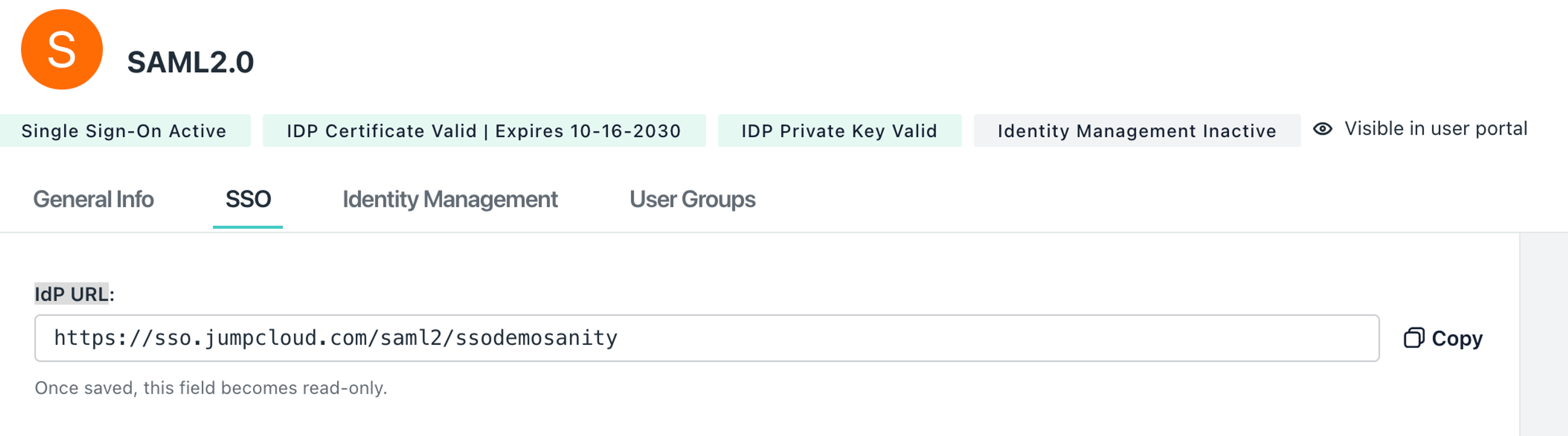Open the General Info tab

93,199
